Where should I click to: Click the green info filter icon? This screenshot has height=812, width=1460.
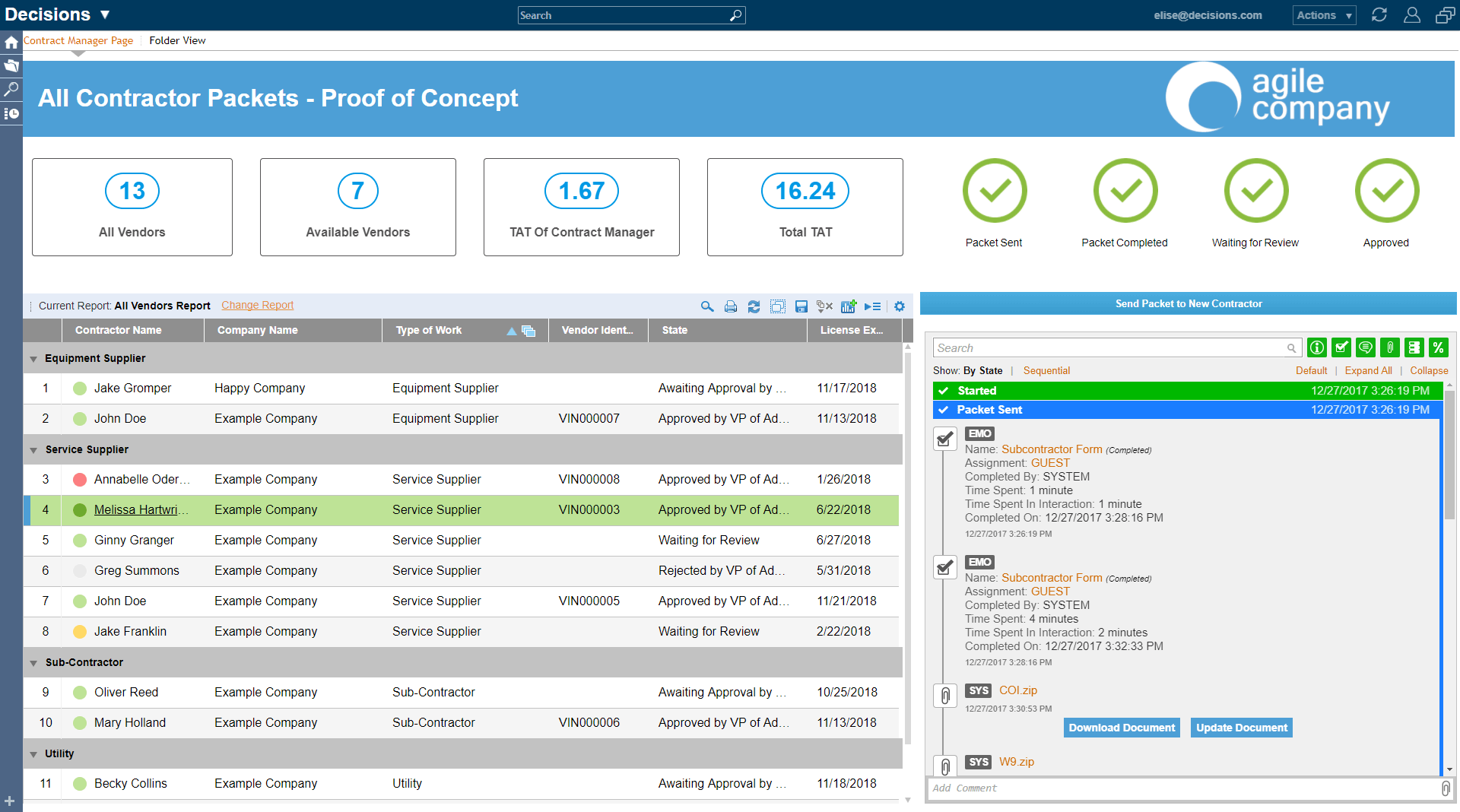tap(1317, 347)
